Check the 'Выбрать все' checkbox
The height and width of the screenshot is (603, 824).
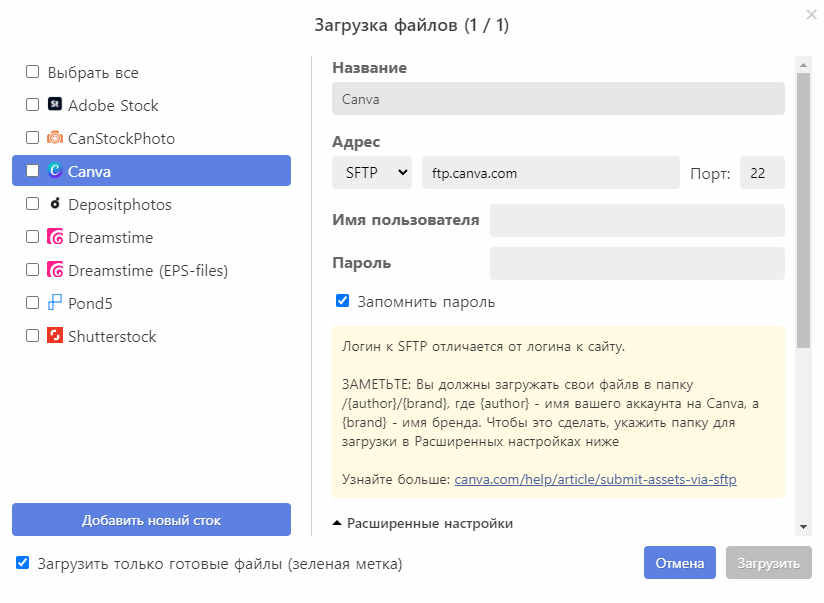(x=33, y=72)
